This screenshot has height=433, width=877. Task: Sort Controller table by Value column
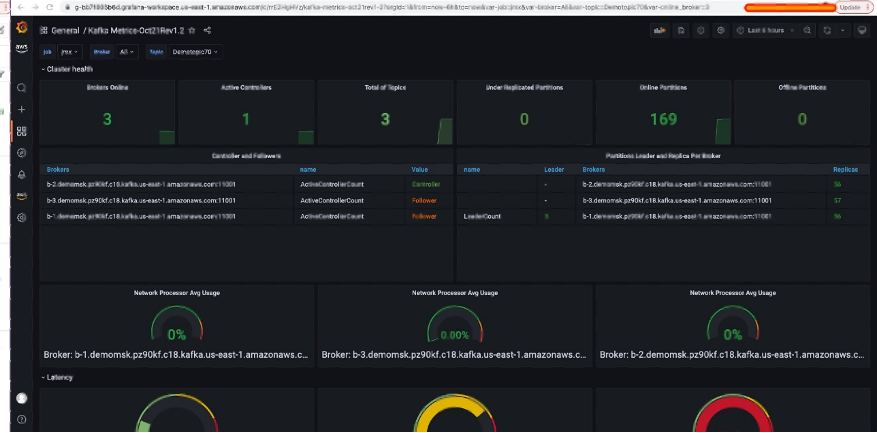click(x=419, y=170)
